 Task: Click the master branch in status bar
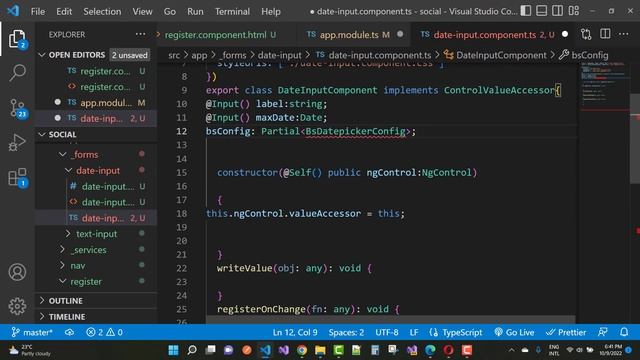click(32, 332)
